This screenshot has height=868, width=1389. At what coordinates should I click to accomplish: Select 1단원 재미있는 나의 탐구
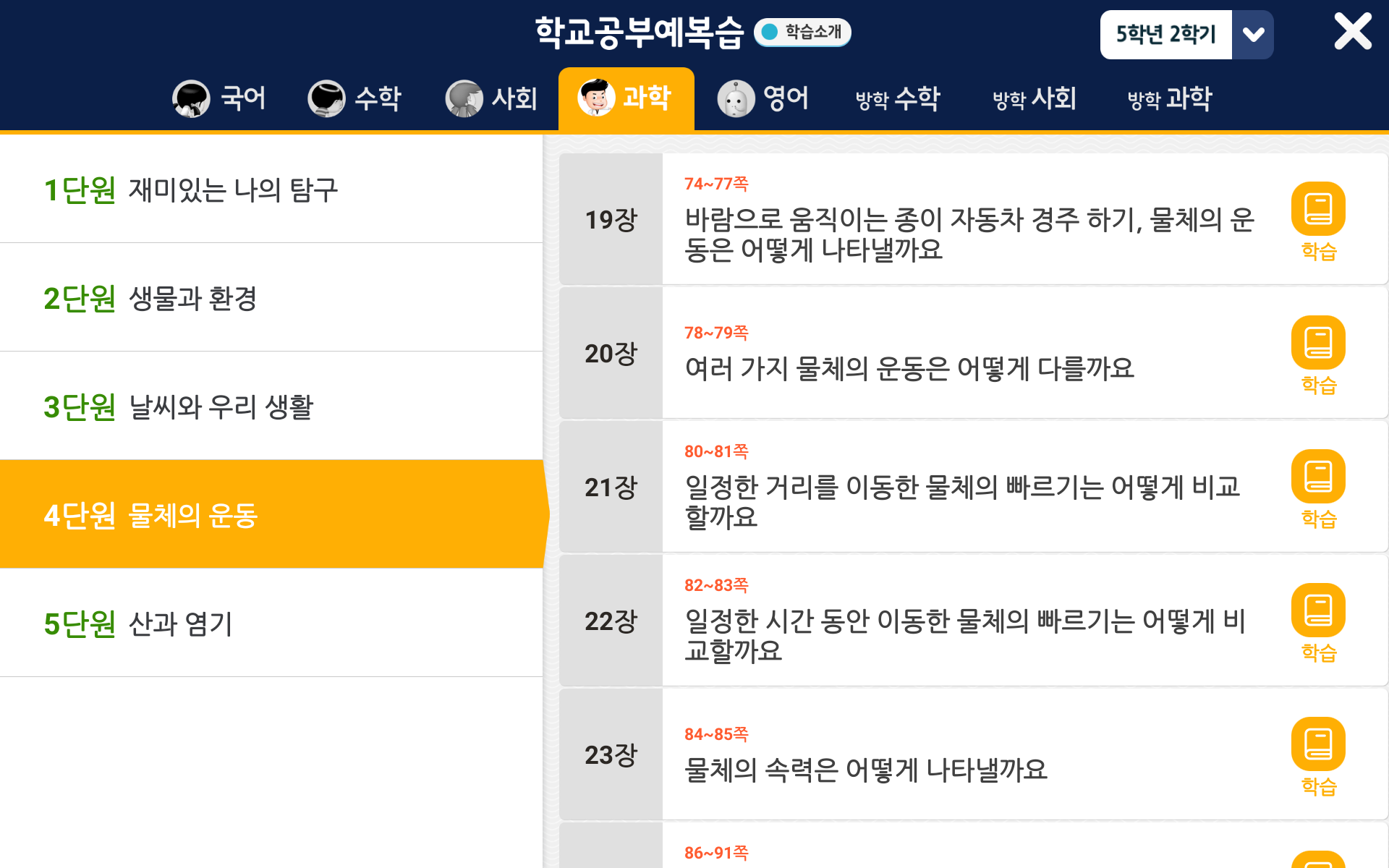point(271,189)
